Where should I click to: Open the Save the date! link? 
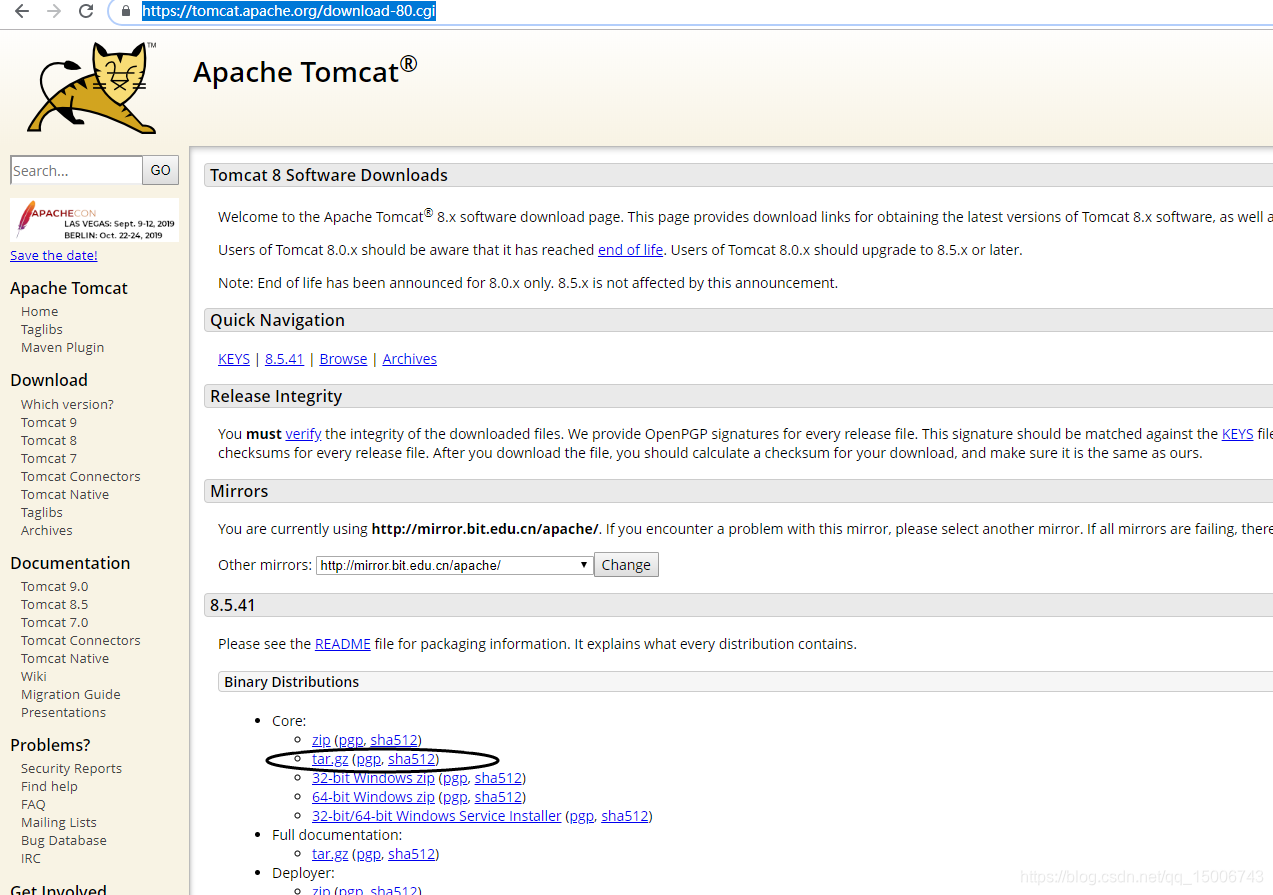54,255
